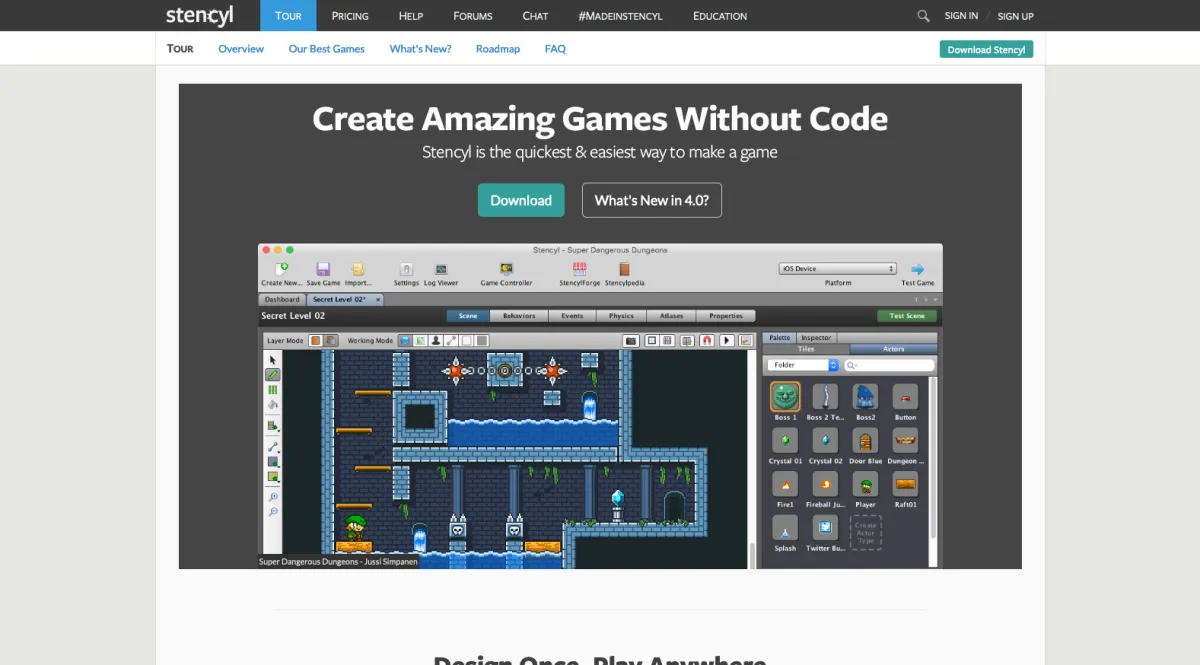Viewport: 1200px width, 665px height.
Task: Switch to the Dashboard tab in Stencyl
Action: [x=282, y=299]
